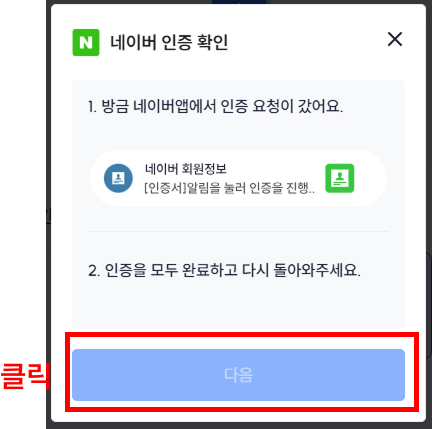The height and width of the screenshot is (429, 432).
Task: Click the 다음 button
Action: coord(238,375)
